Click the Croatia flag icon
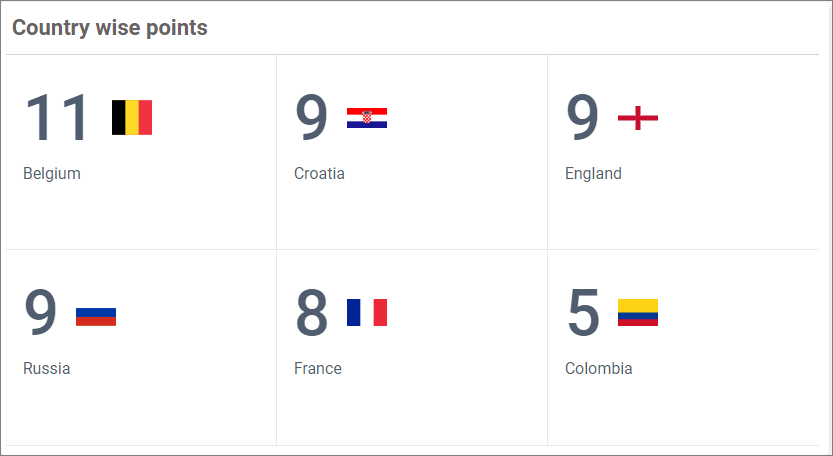Screen dimensions: 833x456 click(x=367, y=118)
